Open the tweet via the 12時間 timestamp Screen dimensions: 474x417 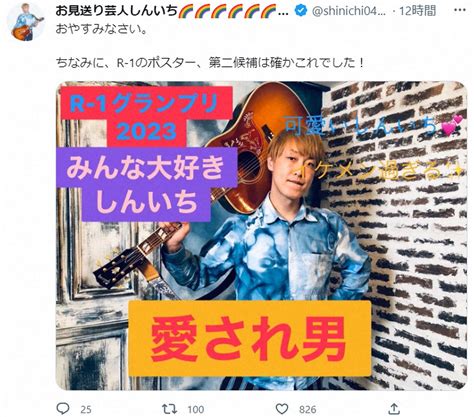(418, 11)
